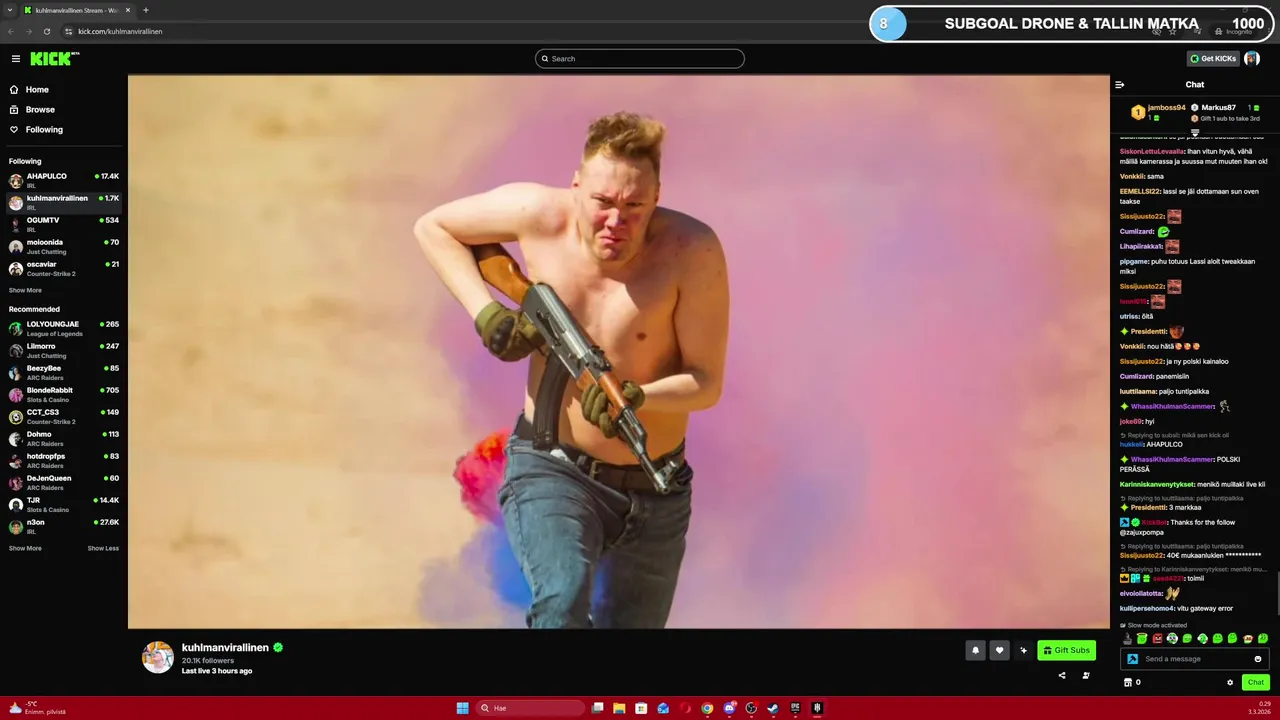Click the blue hammer badge in chat input
Viewport: 1280px width, 720px height.
[1132, 659]
